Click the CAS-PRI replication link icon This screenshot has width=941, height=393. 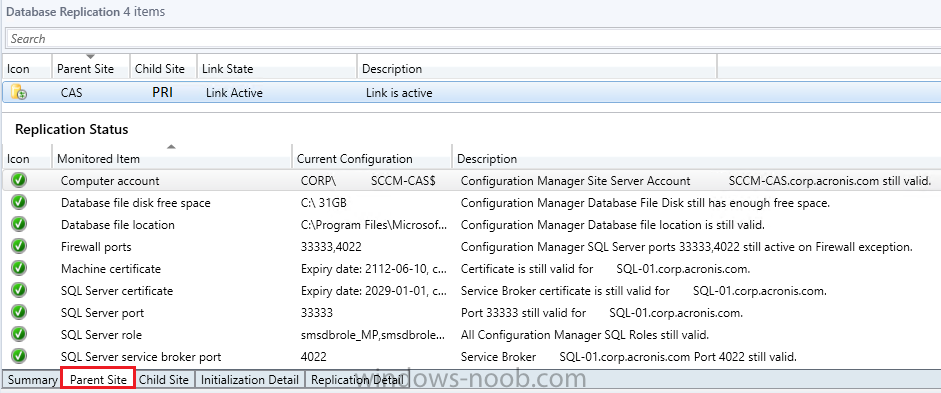(x=19, y=92)
